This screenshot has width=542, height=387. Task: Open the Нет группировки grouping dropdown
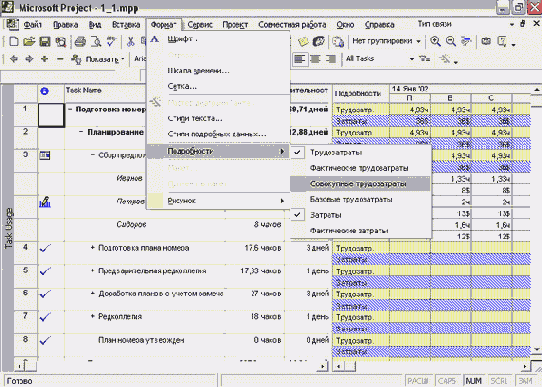(418, 41)
